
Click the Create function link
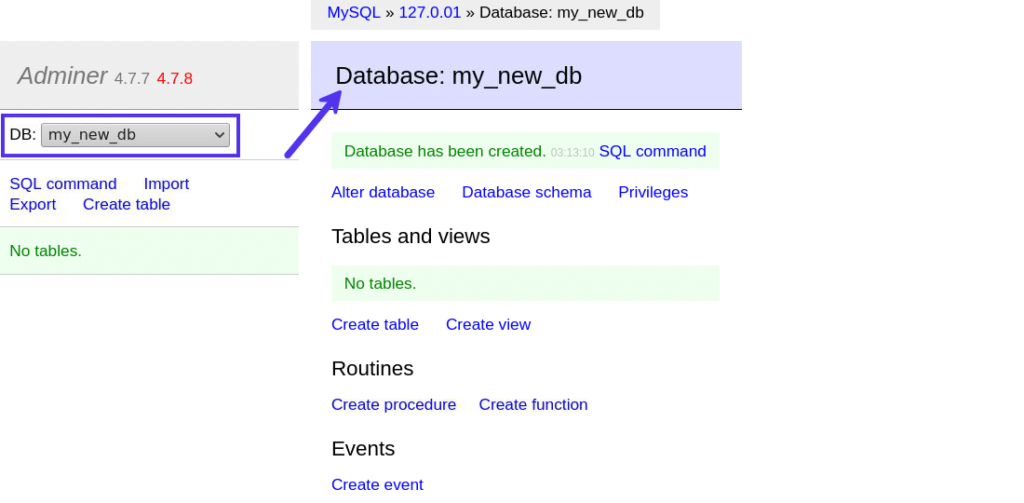(x=533, y=404)
